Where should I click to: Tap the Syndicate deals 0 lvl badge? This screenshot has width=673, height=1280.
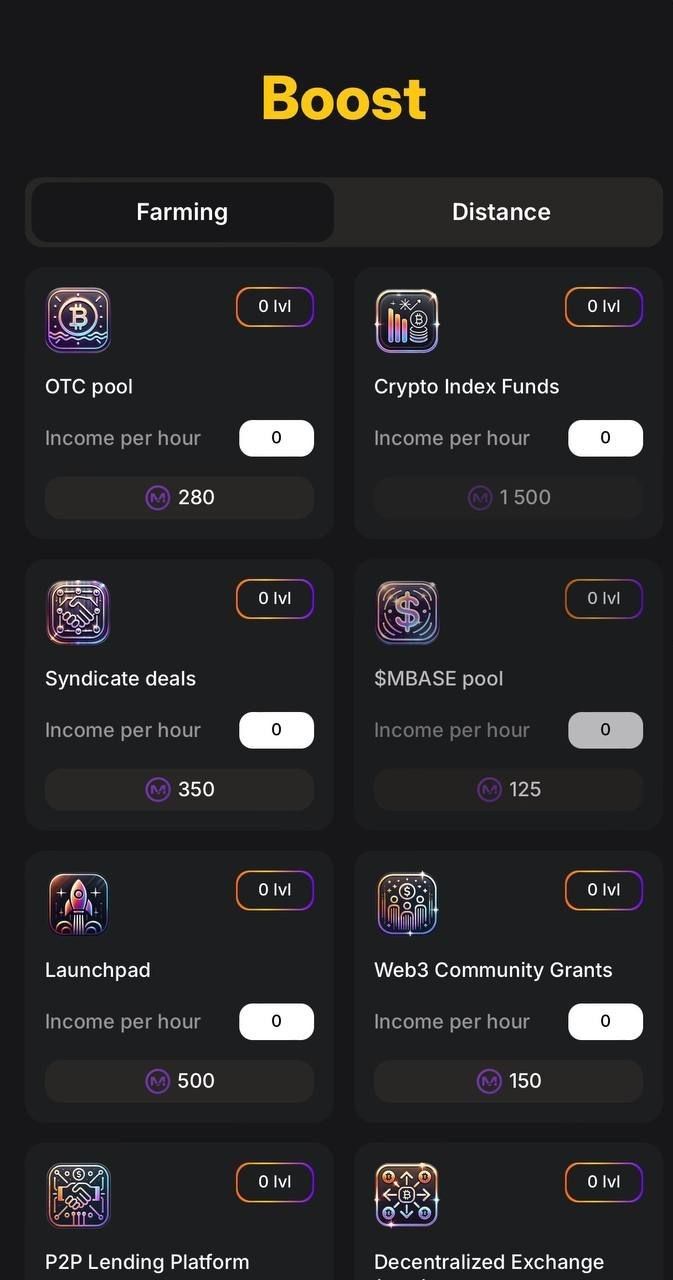tap(275, 598)
